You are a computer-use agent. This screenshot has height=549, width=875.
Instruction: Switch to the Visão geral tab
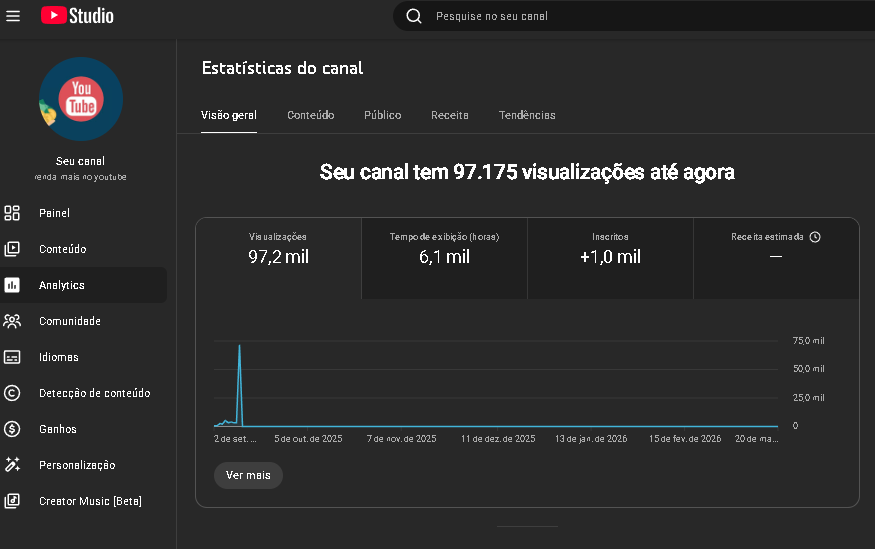[229, 115]
